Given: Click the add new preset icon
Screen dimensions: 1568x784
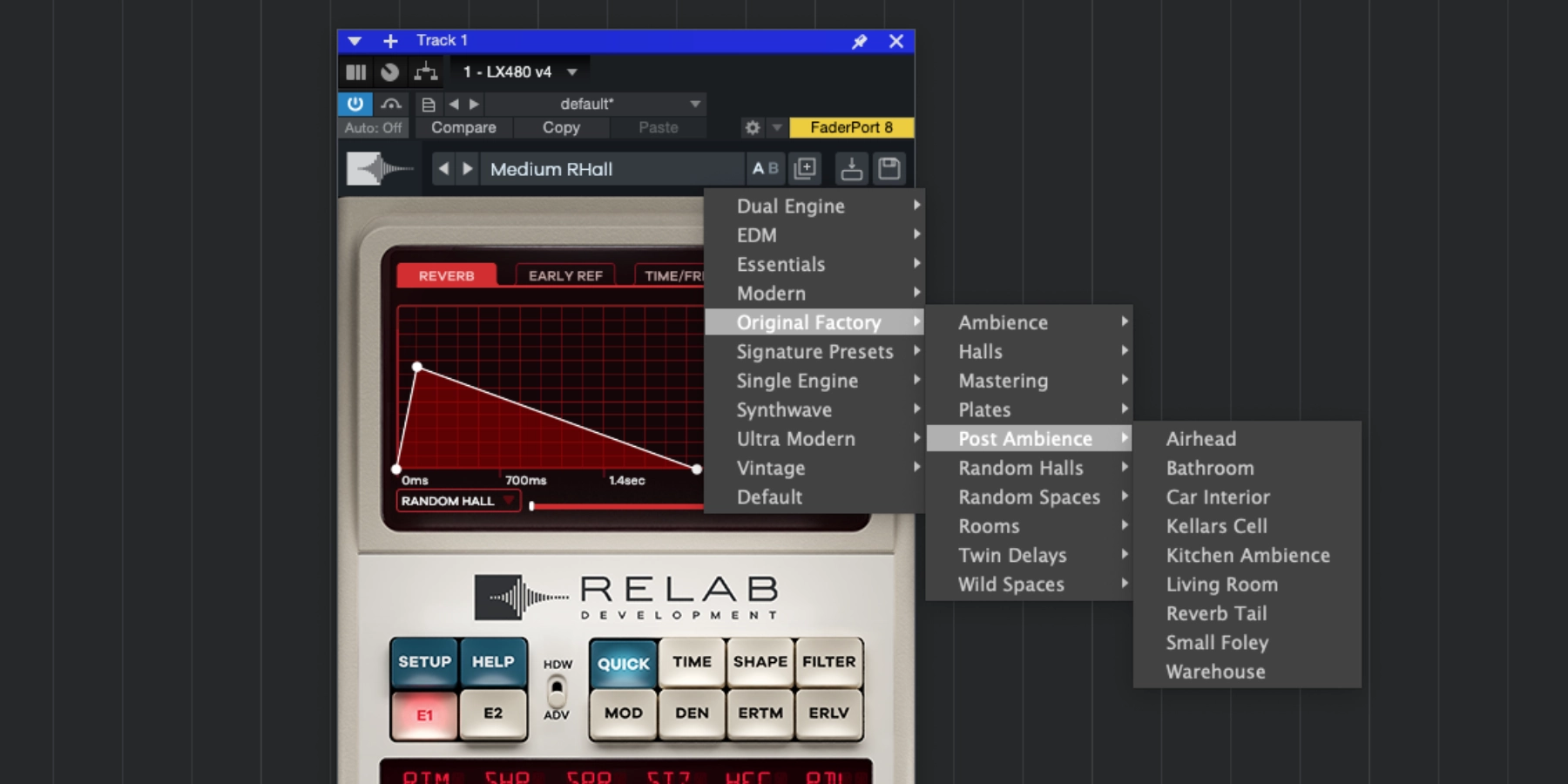Looking at the screenshot, I should click(x=806, y=169).
